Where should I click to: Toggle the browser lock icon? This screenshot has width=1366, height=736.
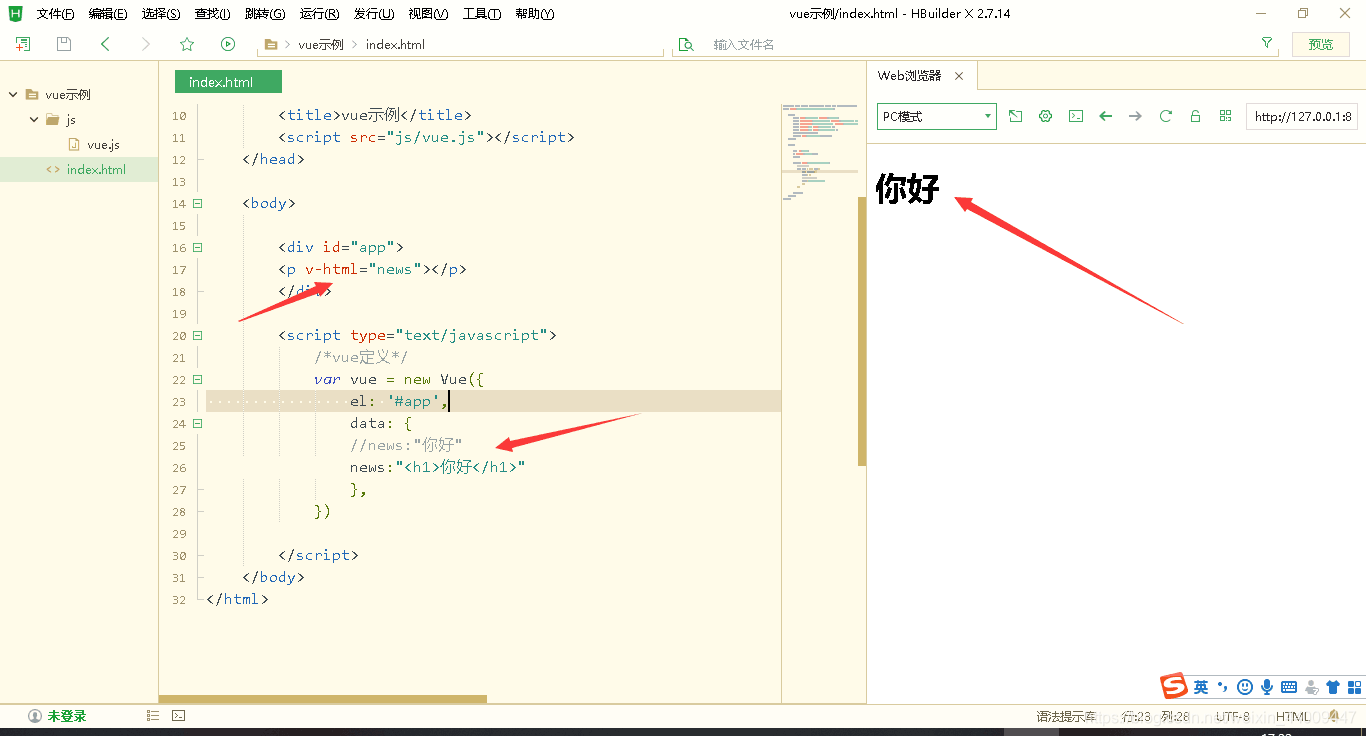coord(1195,116)
